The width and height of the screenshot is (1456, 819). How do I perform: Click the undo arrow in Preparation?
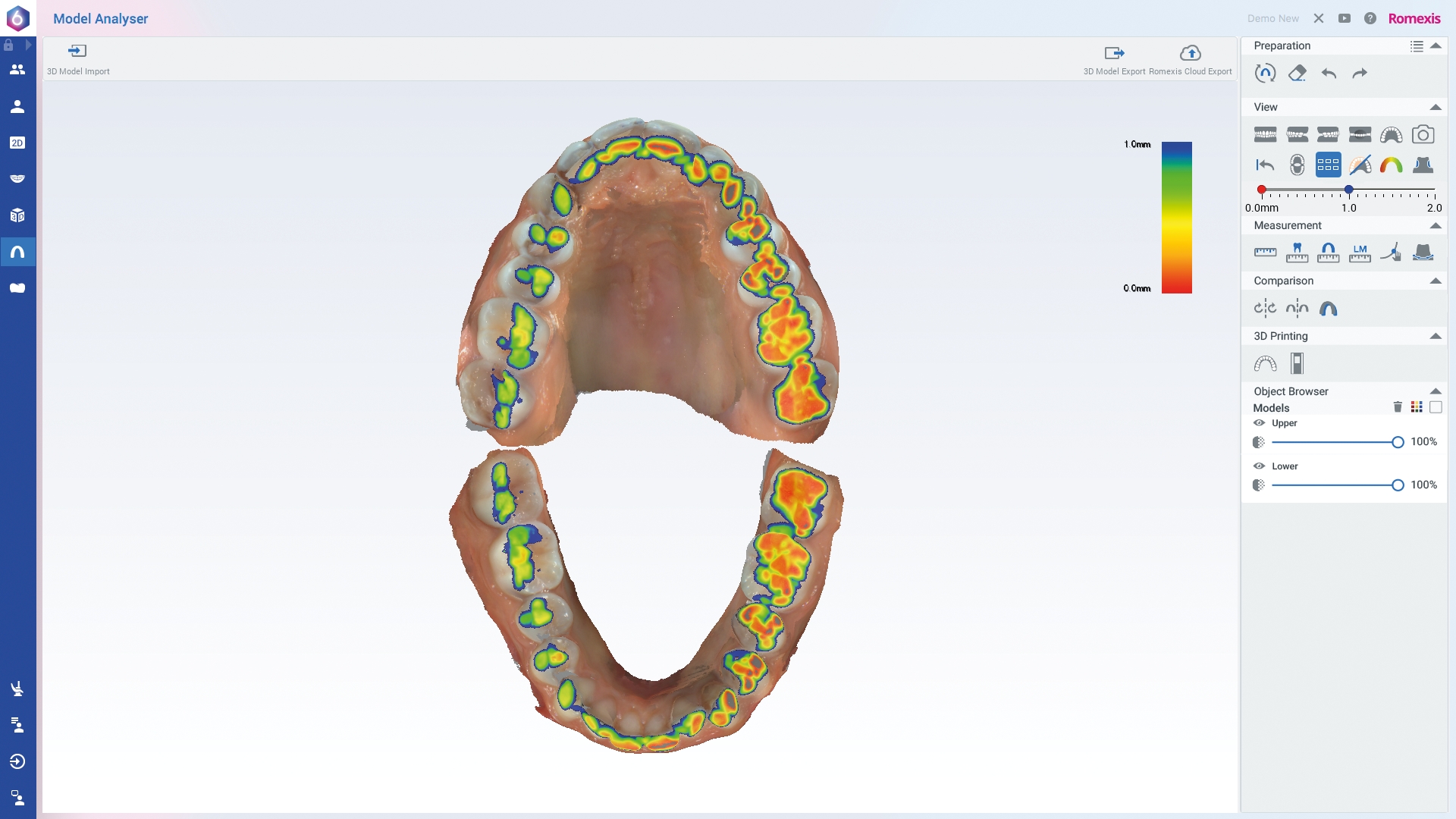pos(1329,74)
